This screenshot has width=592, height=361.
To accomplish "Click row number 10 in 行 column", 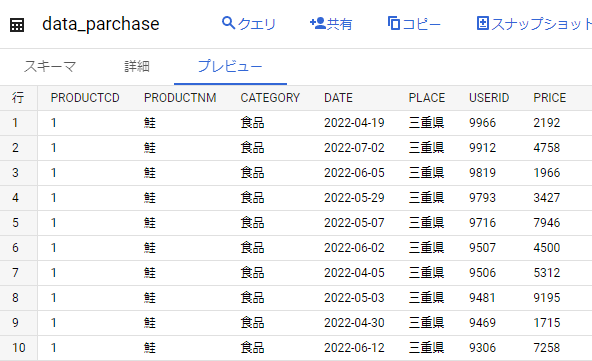I will pyautogui.click(x=18, y=348).
